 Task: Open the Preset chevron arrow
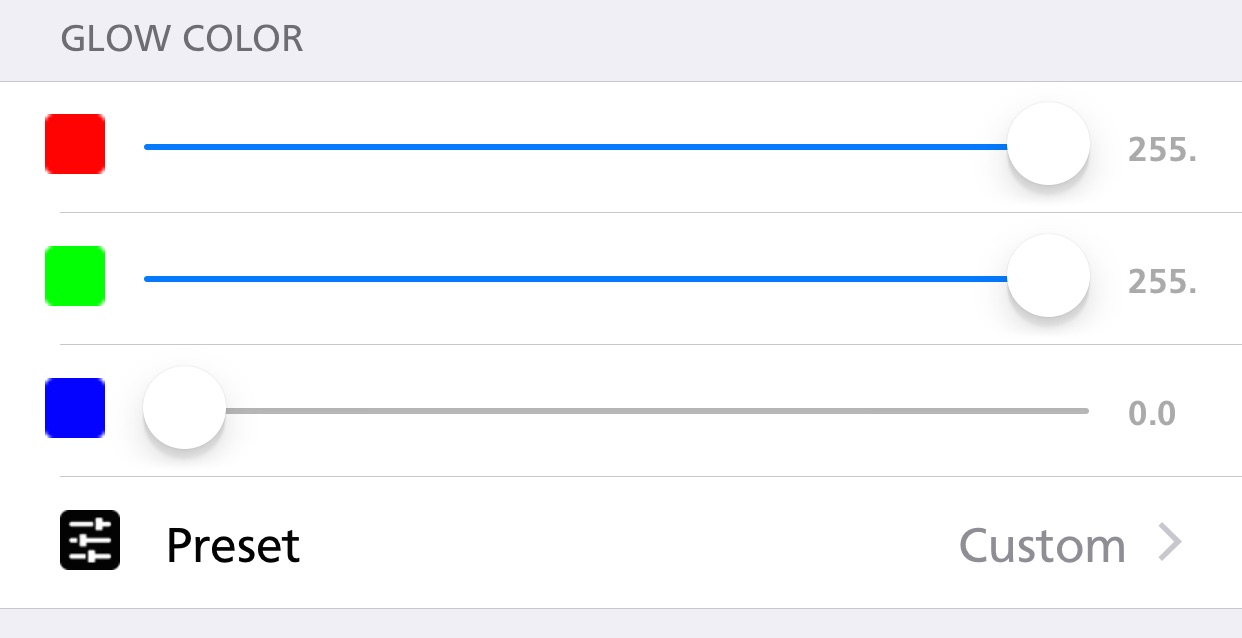[1170, 542]
